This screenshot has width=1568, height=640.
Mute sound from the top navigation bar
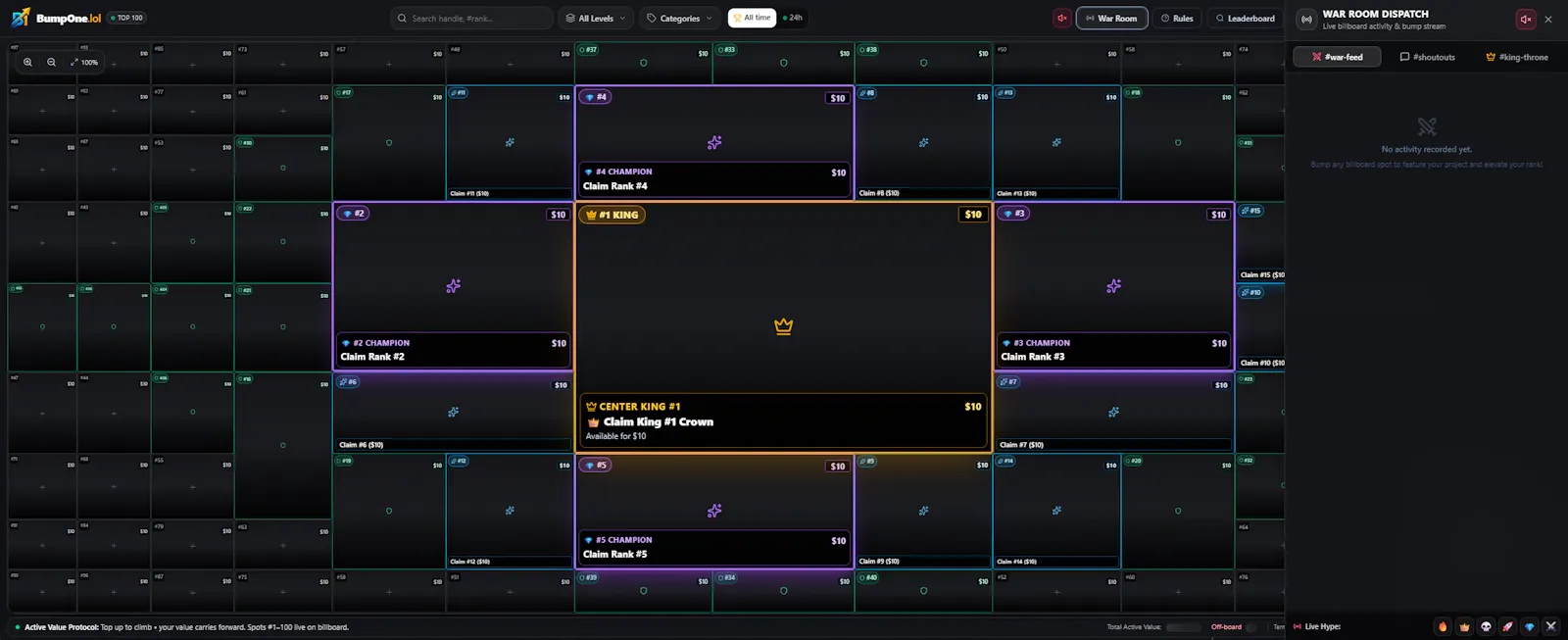pyautogui.click(x=1061, y=18)
